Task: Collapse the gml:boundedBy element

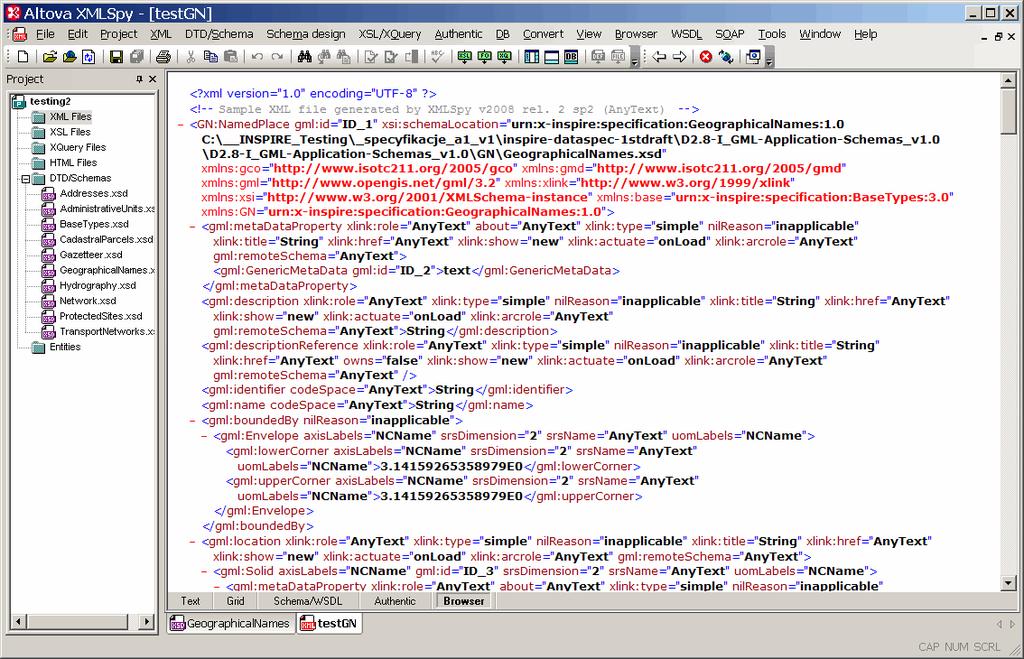Action: point(193,421)
